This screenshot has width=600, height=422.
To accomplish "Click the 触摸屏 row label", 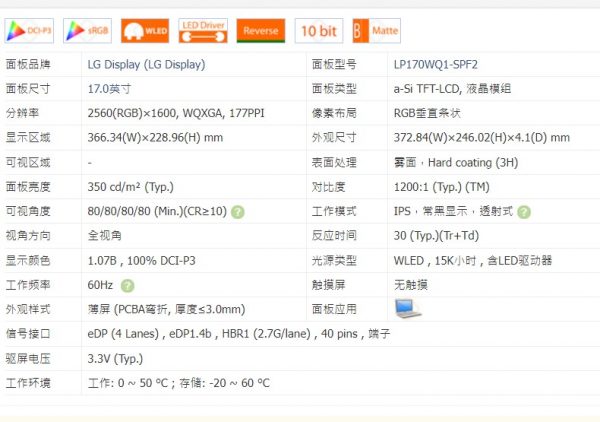I will [x=328, y=285].
